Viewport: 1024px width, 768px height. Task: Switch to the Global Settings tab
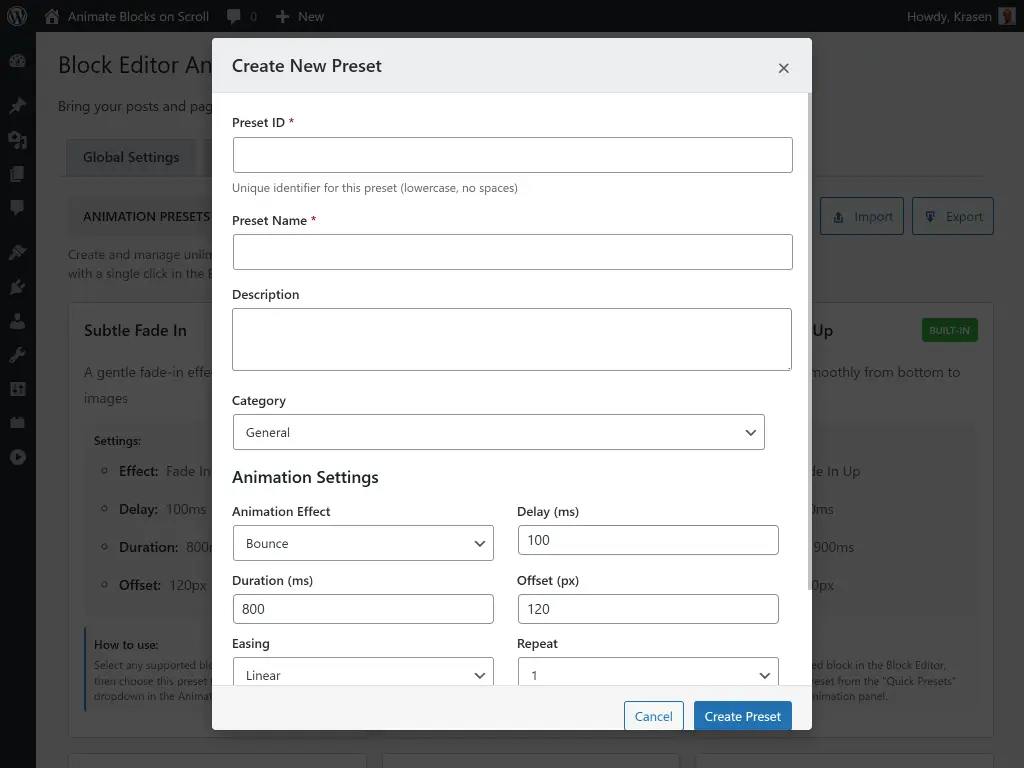[131, 157]
